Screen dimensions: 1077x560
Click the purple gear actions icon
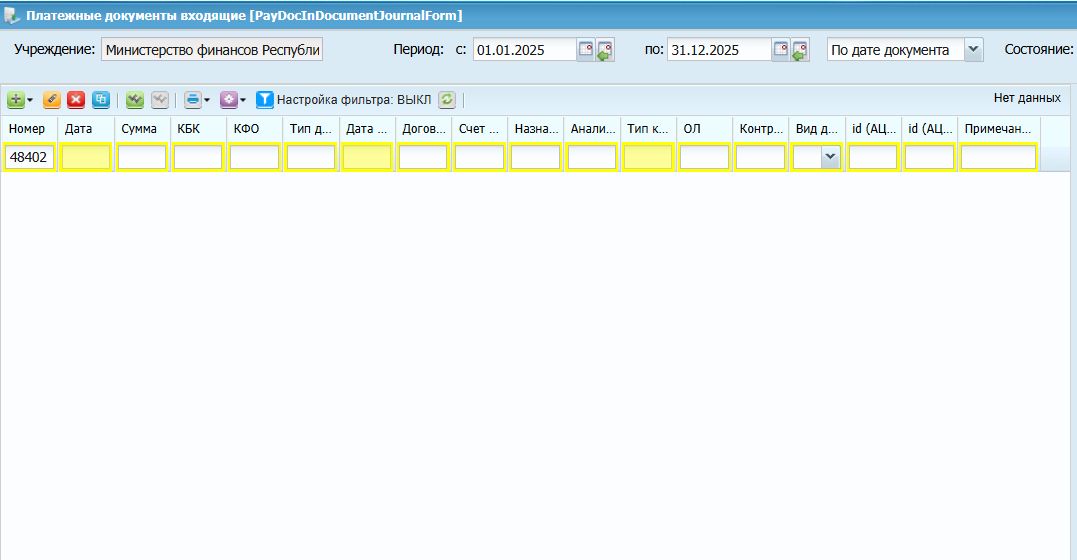click(x=229, y=100)
